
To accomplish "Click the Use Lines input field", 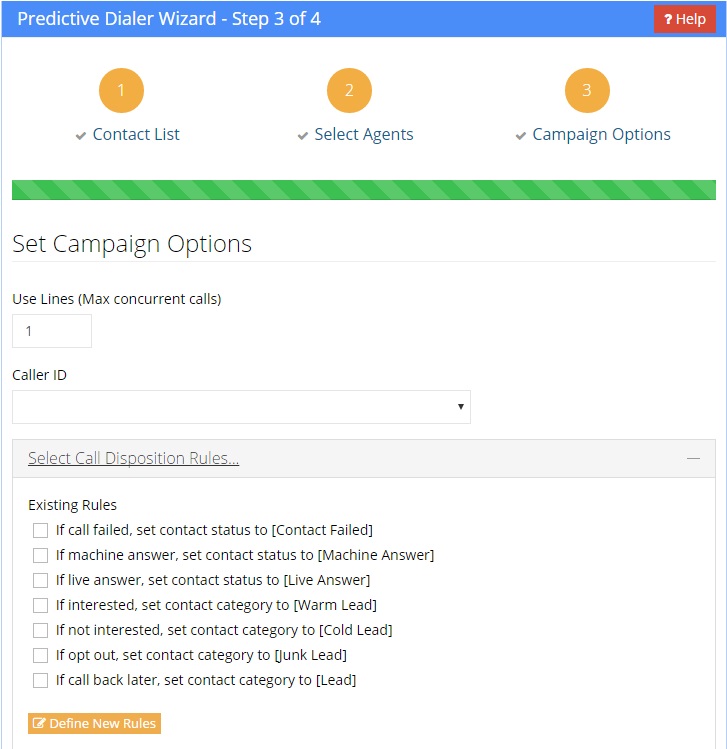I will 52,331.
